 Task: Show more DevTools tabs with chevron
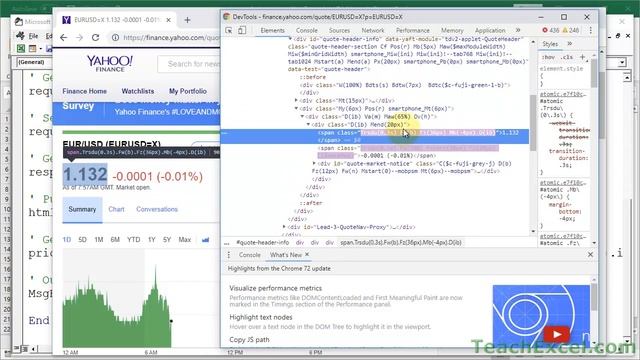coord(518,30)
